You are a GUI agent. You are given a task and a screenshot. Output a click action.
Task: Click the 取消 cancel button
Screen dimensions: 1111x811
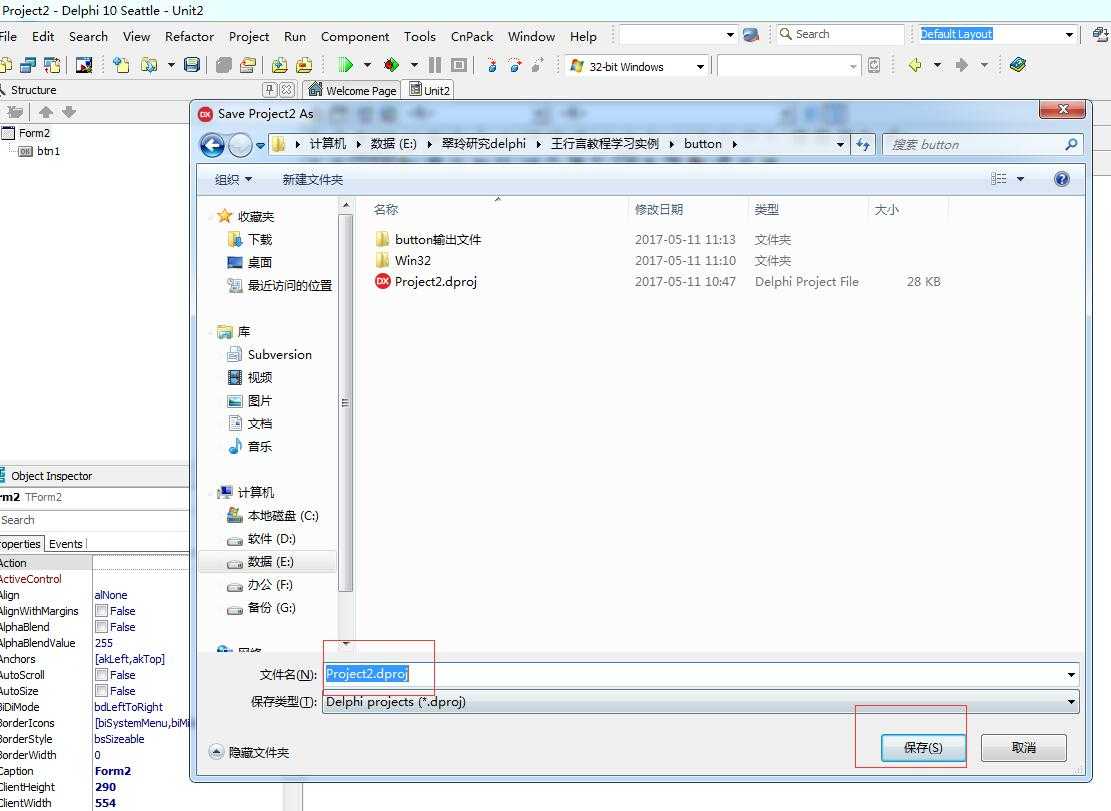1023,747
